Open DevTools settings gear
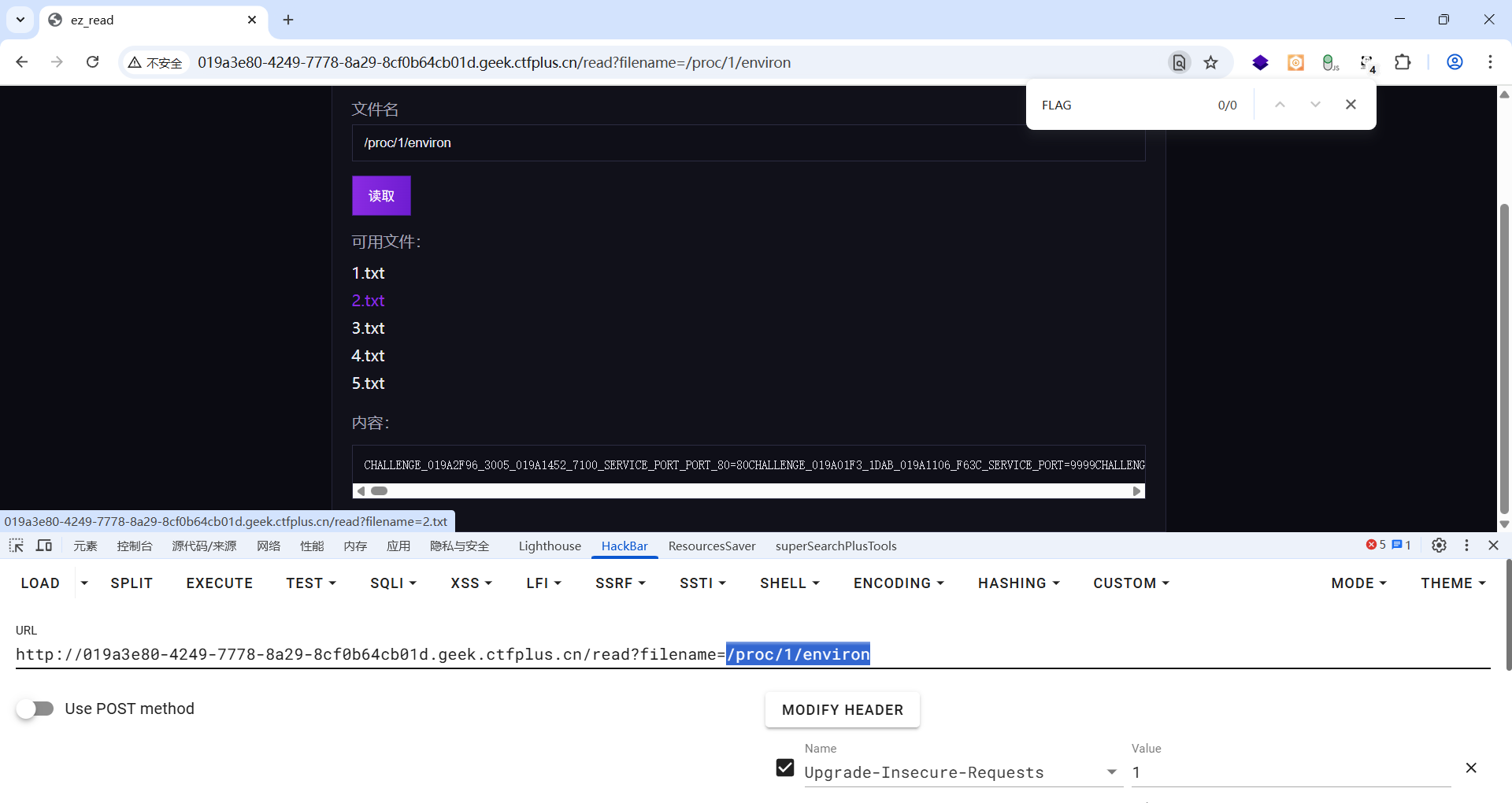The height and width of the screenshot is (803, 1512). click(1439, 546)
